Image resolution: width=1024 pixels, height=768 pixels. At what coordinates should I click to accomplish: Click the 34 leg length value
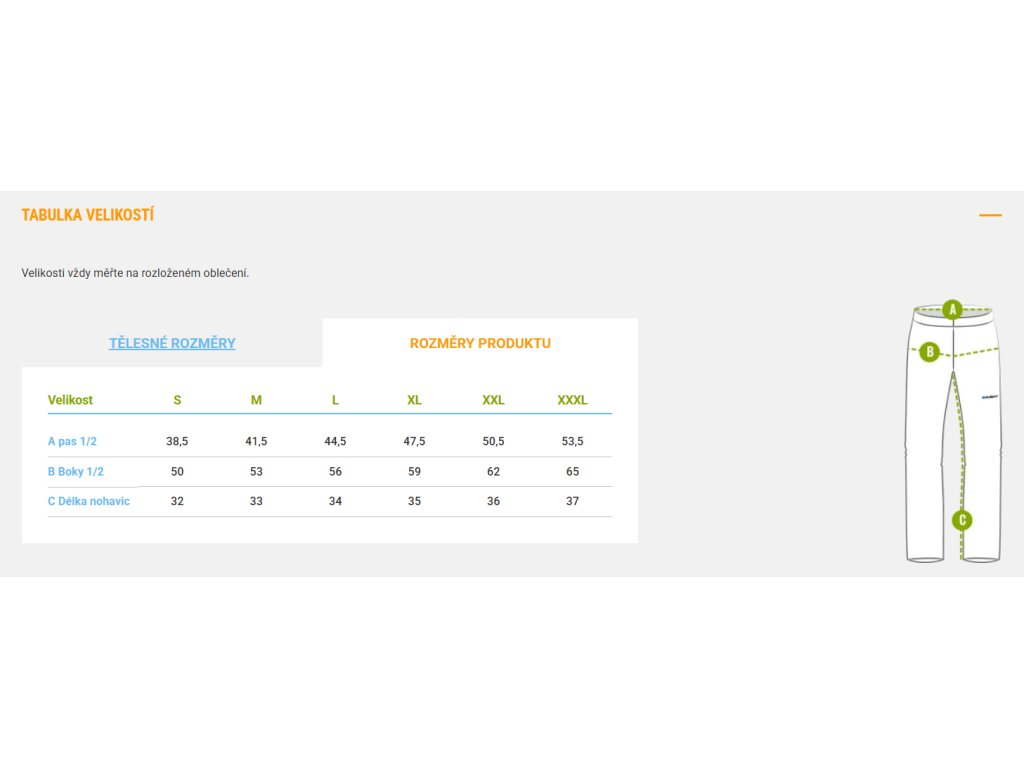[x=335, y=501]
